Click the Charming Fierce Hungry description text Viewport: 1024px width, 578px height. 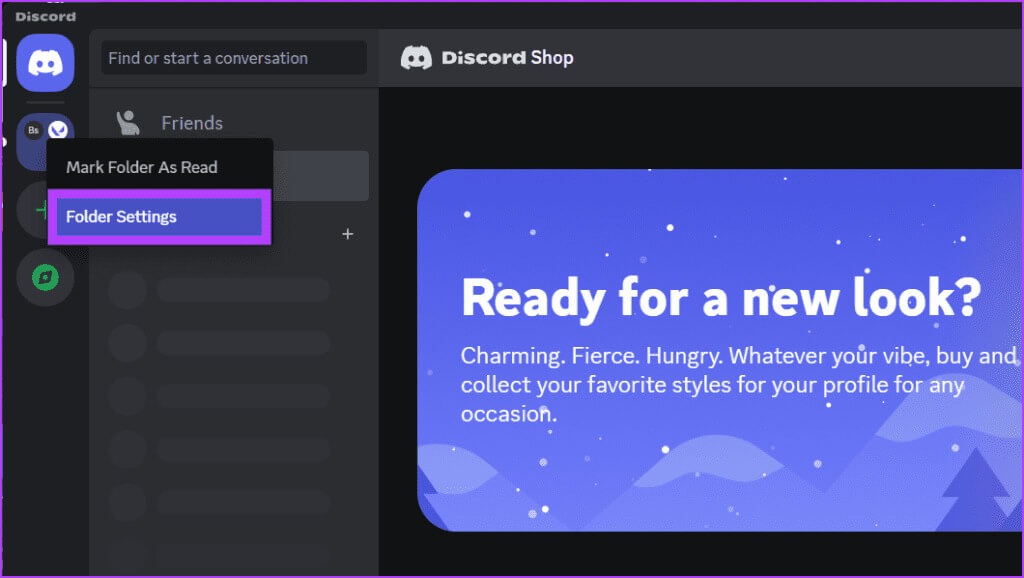pyautogui.click(x=739, y=385)
